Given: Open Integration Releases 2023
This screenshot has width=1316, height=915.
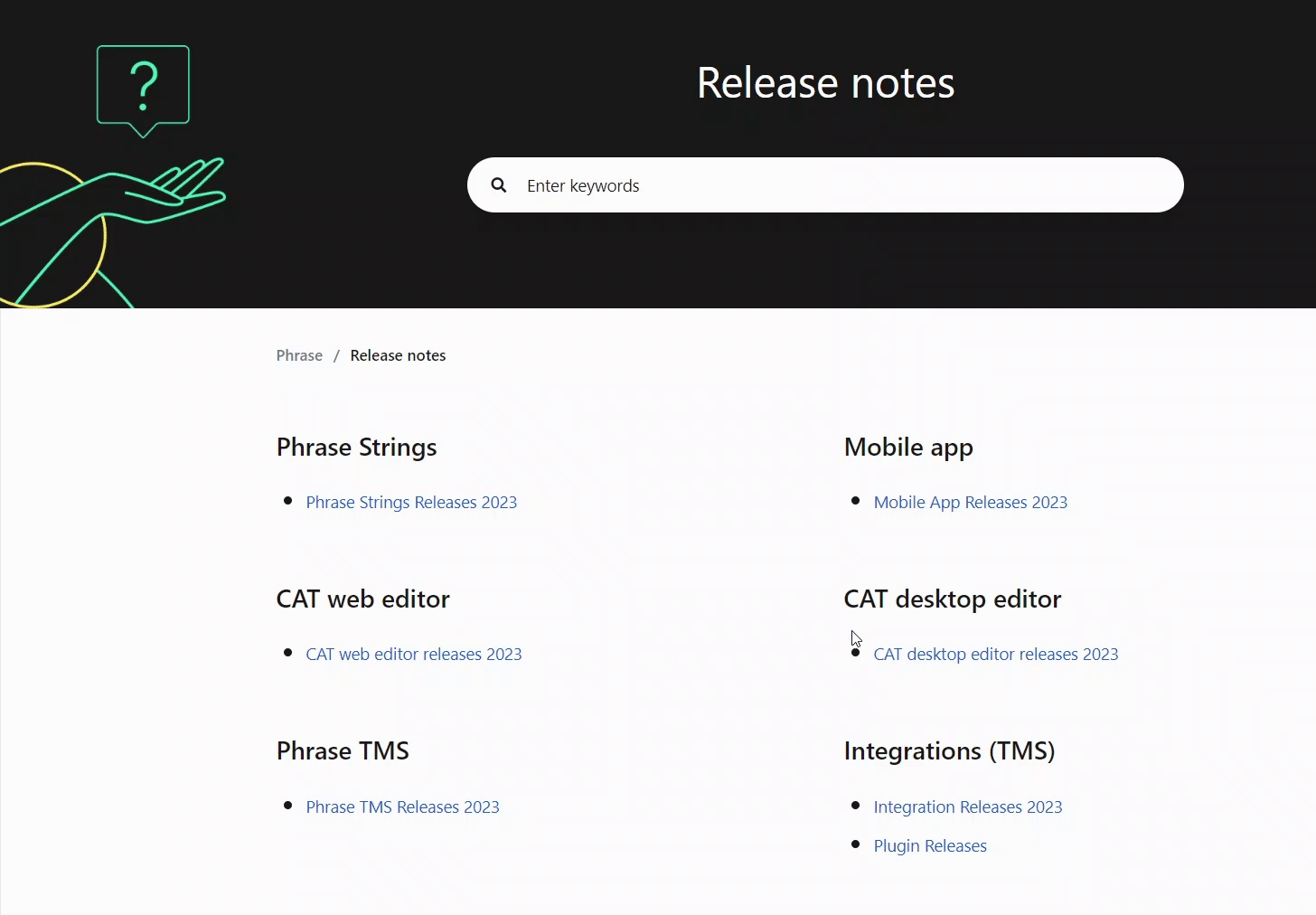Looking at the screenshot, I should 967,807.
